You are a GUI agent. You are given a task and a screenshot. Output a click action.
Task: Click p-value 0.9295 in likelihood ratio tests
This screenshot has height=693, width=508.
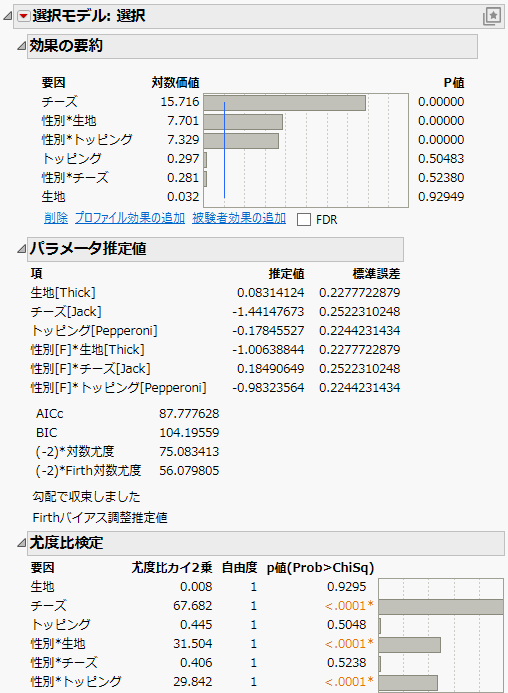click(347, 586)
